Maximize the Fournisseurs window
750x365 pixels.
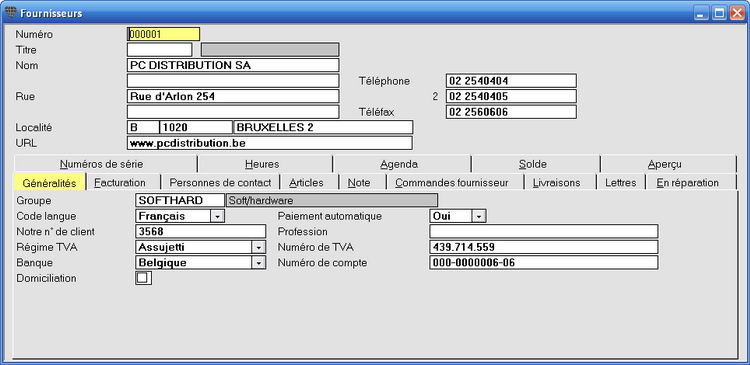pyautogui.click(x=719, y=13)
